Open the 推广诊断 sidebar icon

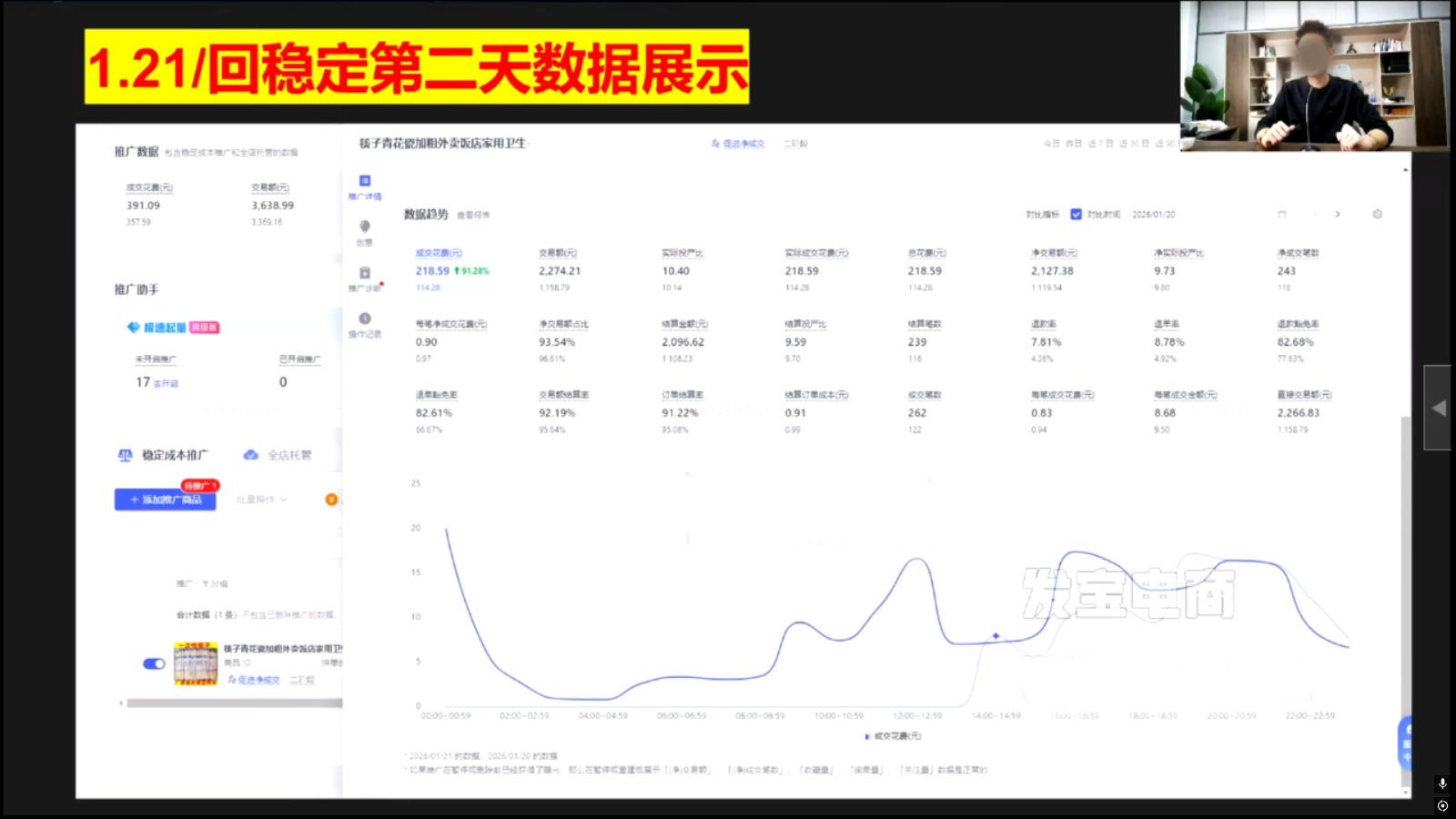pyautogui.click(x=365, y=273)
